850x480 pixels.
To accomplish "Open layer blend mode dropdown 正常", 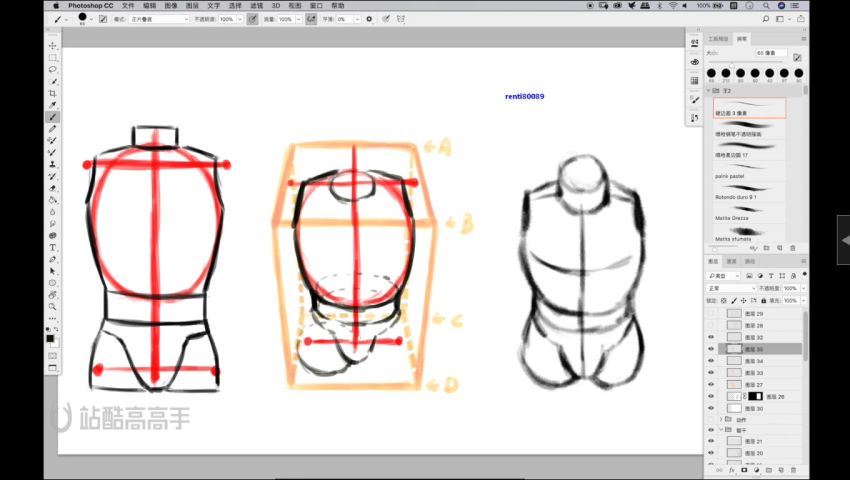I will click(730, 289).
